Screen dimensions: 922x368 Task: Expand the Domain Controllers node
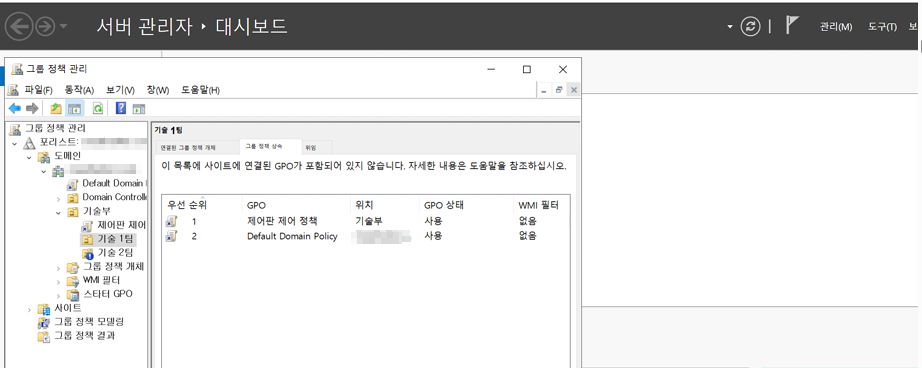pos(58,198)
